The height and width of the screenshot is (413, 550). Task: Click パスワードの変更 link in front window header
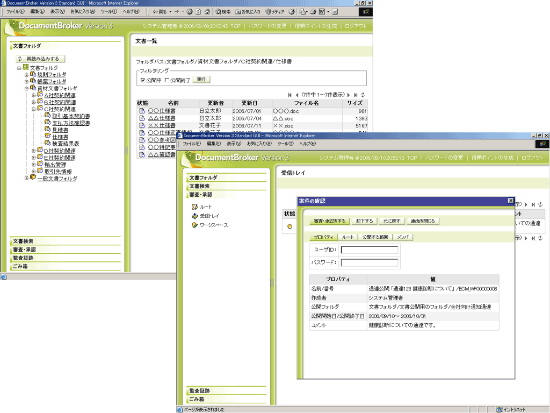point(444,158)
